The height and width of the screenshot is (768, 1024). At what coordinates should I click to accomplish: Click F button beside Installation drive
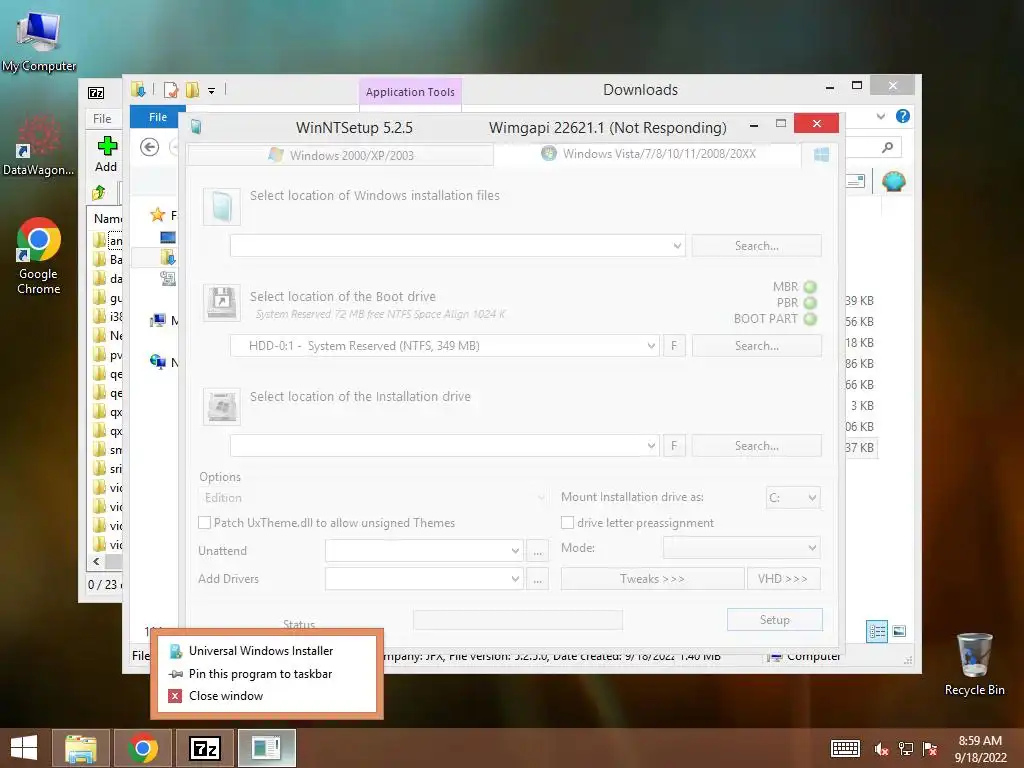tap(674, 445)
